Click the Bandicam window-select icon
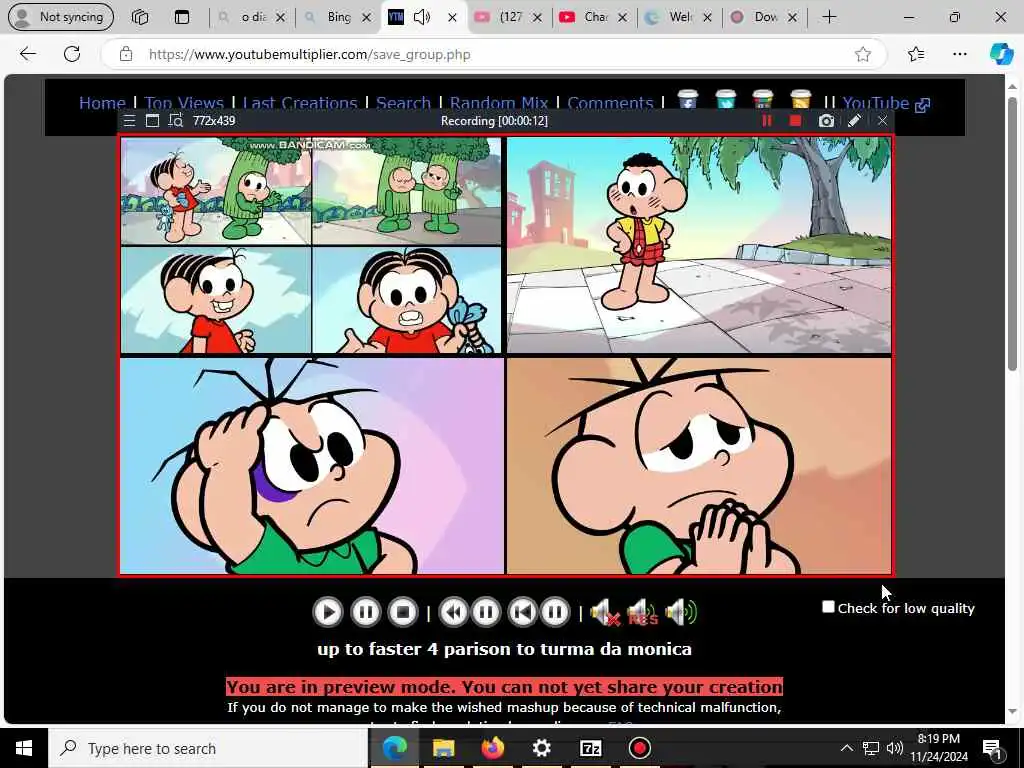Image resolution: width=1024 pixels, height=768 pixels. [x=152, y=121]
